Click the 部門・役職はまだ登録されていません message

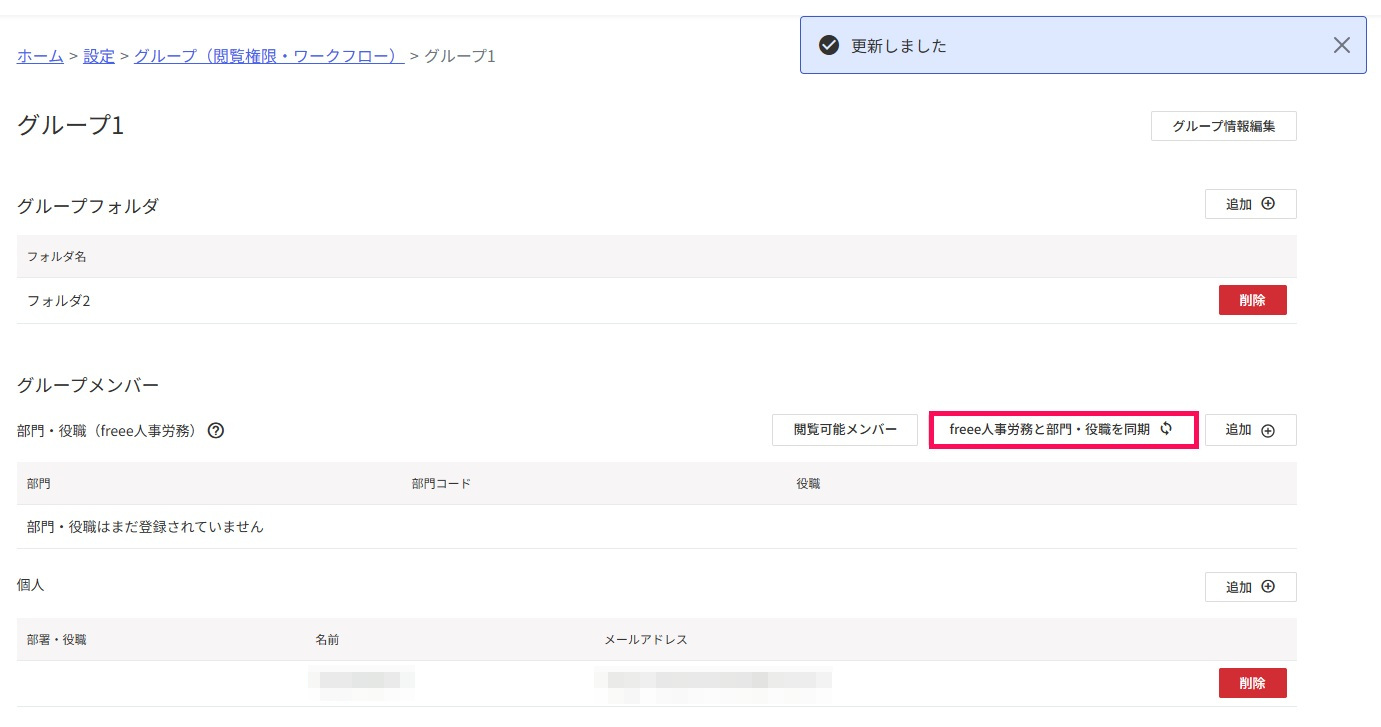[x=145, y=526]
